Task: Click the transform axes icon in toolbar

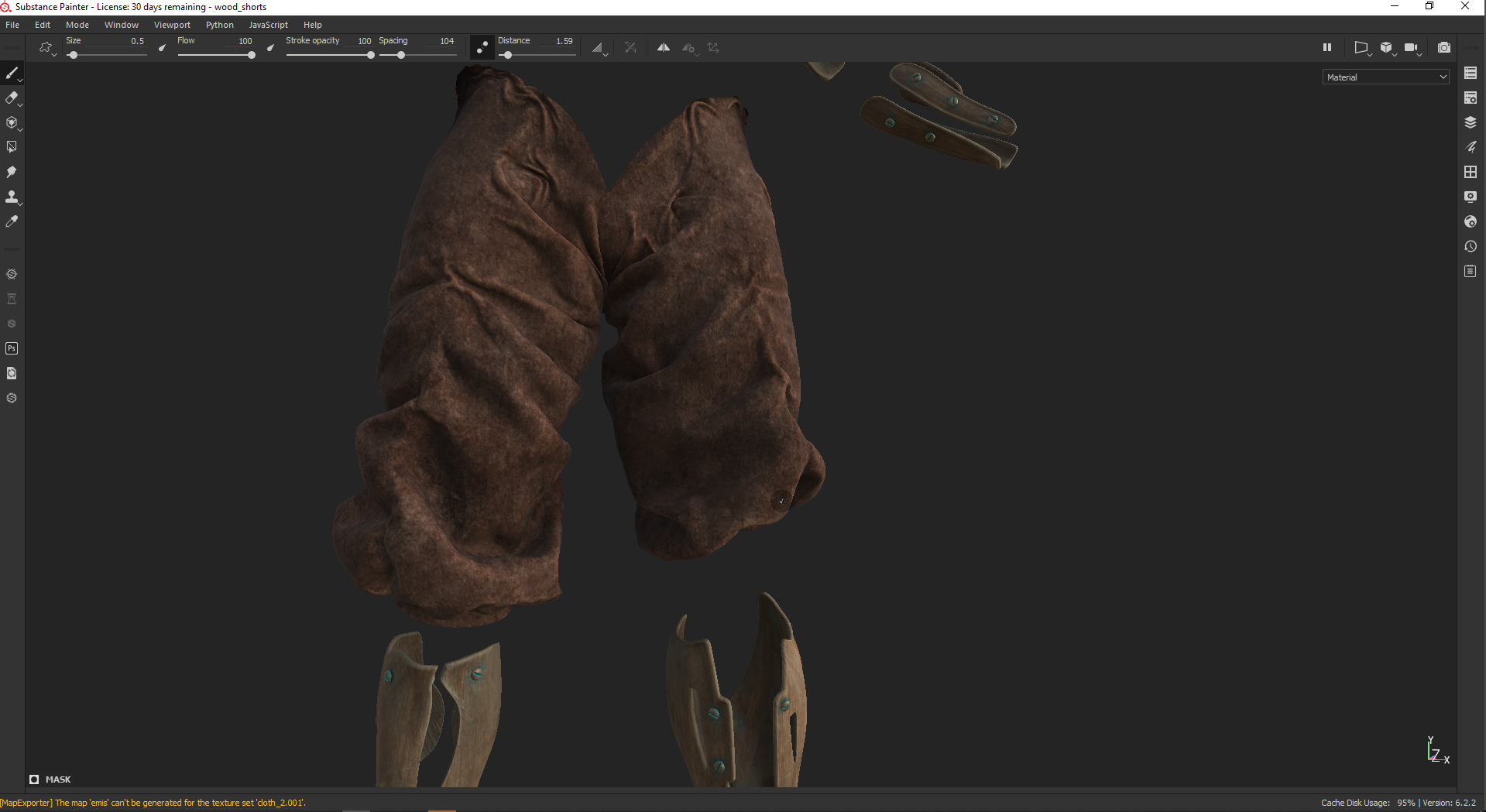Action: 713,48
